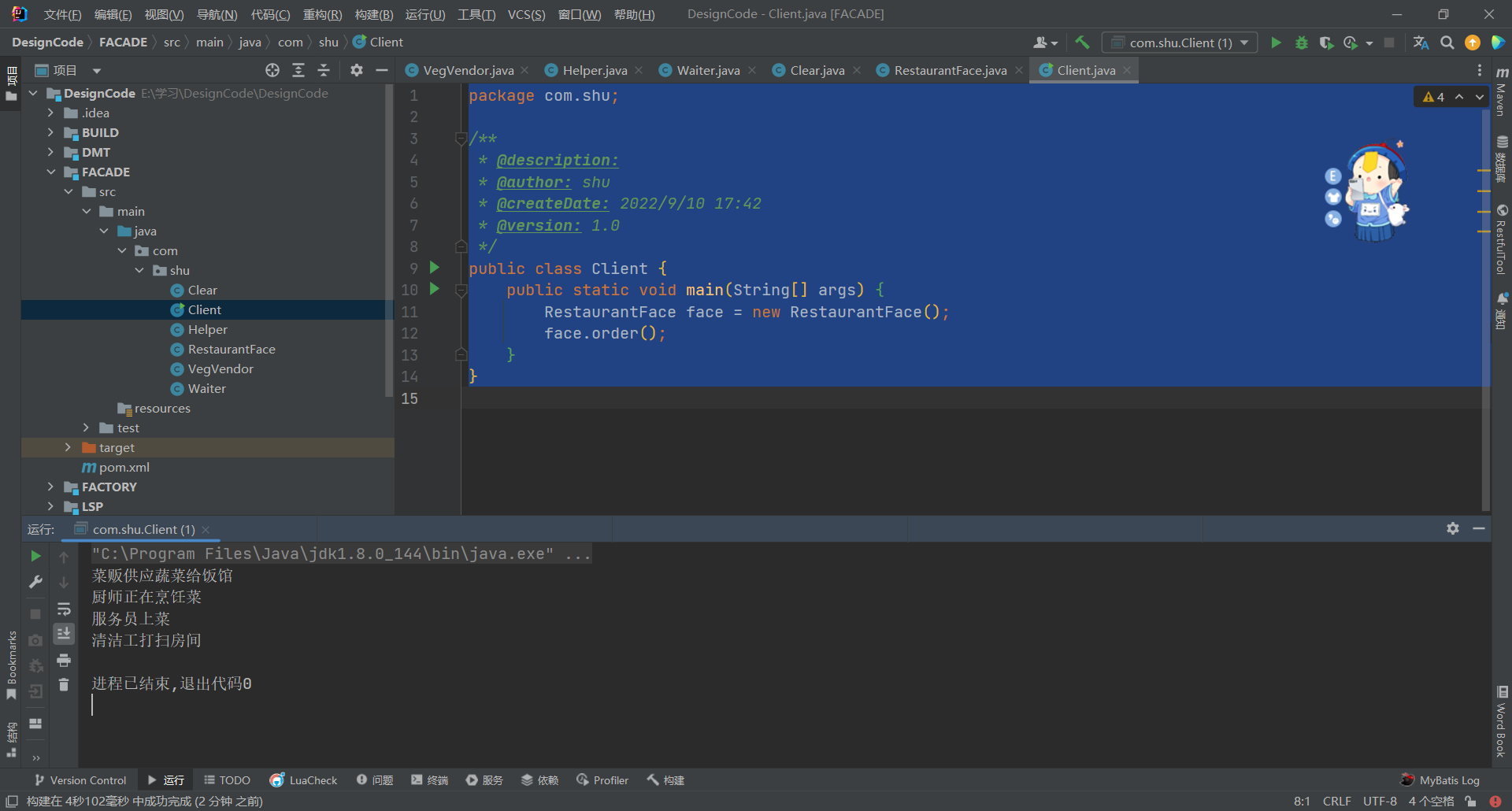This screenshot has width=1512, height=811.
Task: Click the run gutter arrow beside class Client
Action: pyautogui.click(x=434, y=268)
